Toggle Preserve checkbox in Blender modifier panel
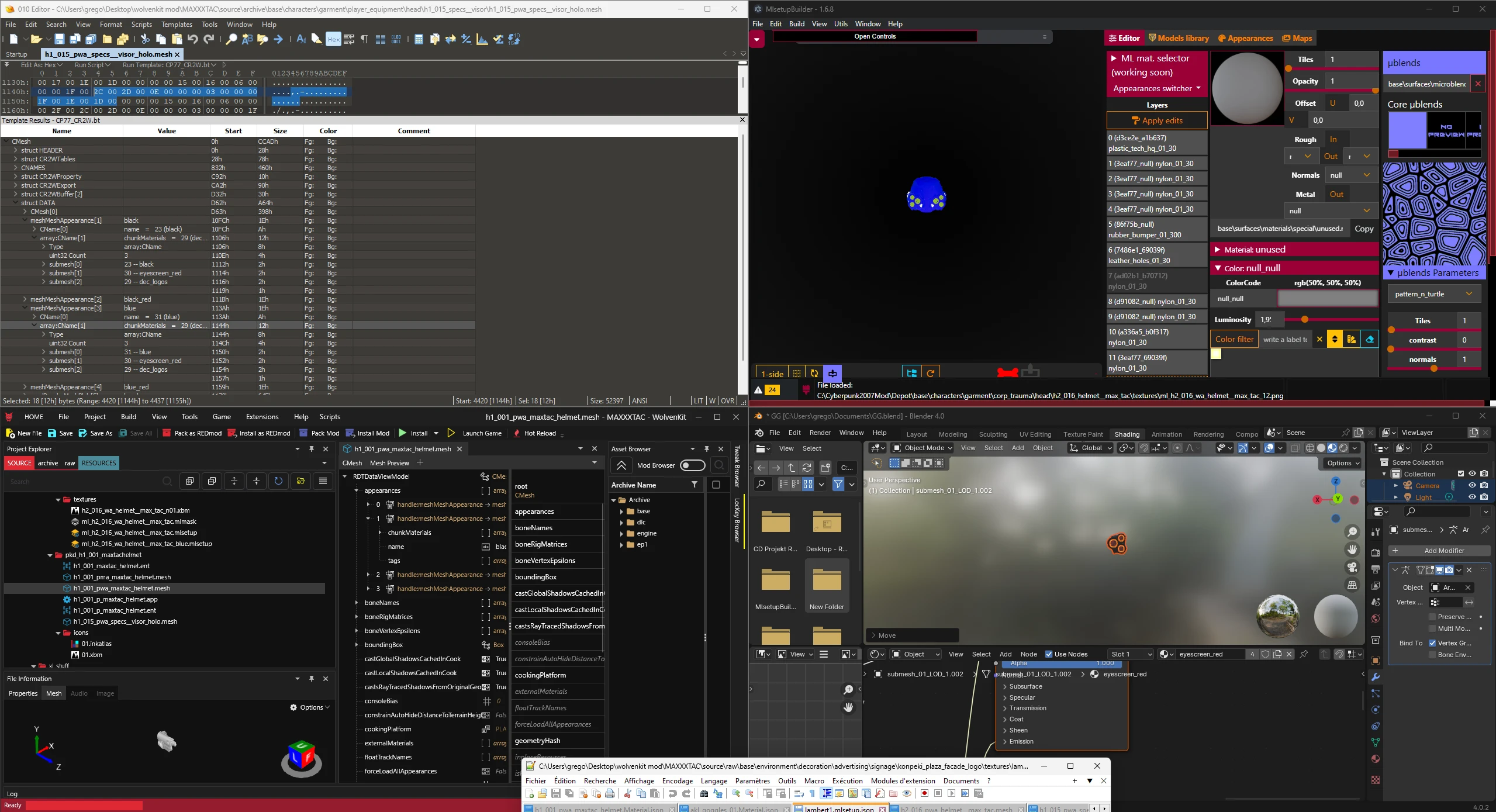The width and height of the screenshot is (1496, 812). pyautogui.click(x=1432, y=617)
